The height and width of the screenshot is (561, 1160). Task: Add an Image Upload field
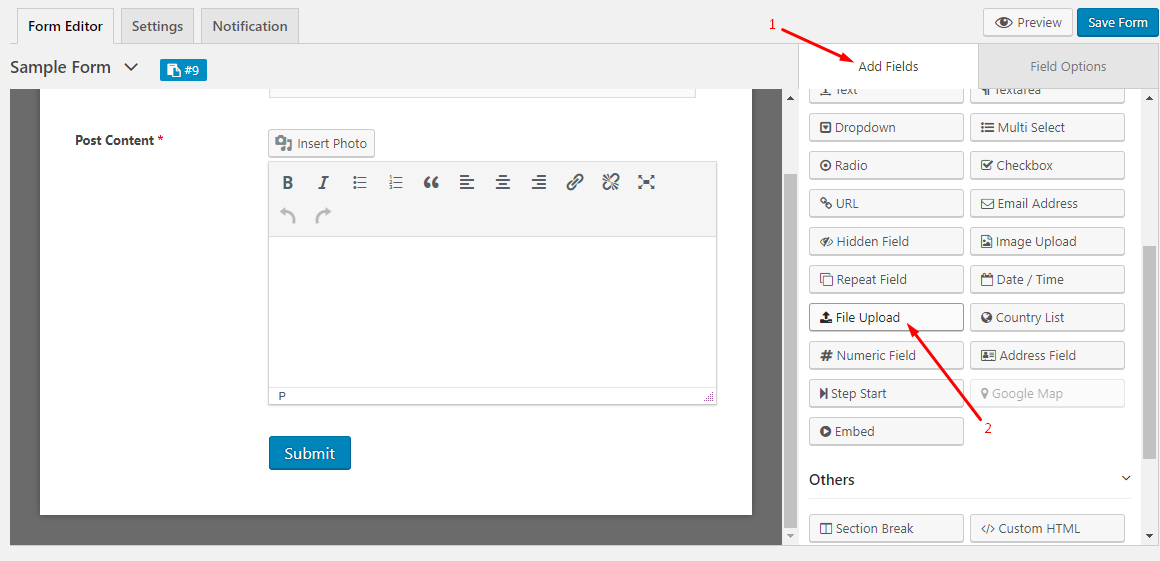pyautogui.click(x=1048, y=241)
